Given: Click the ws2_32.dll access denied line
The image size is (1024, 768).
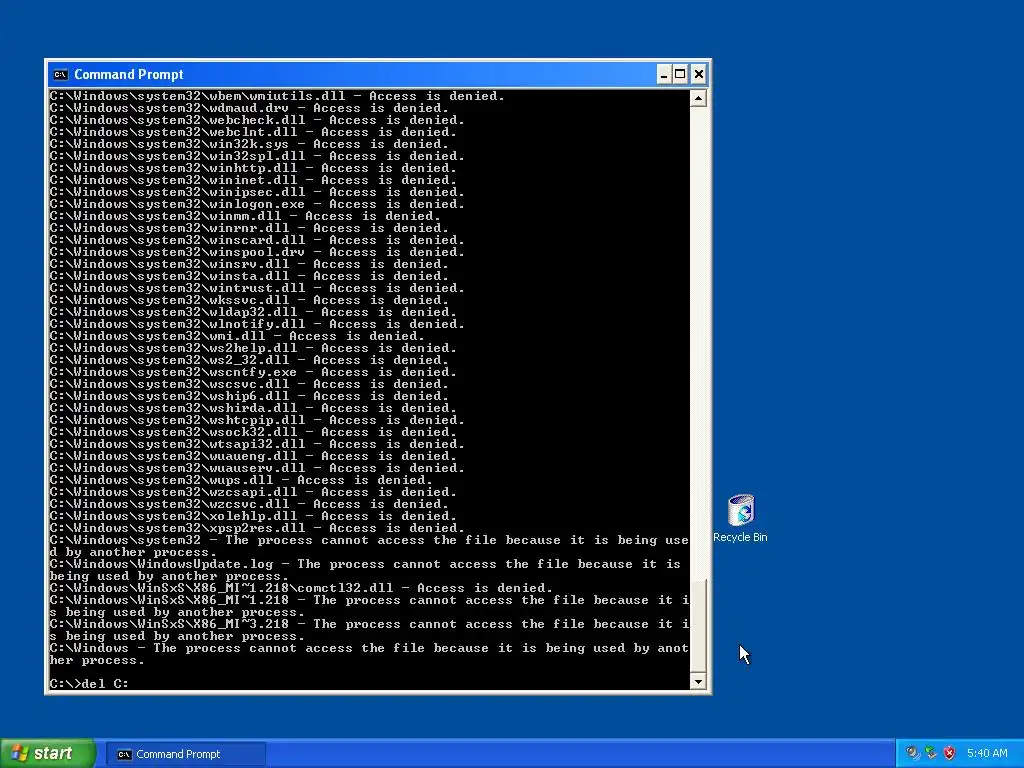Looking at the screenshot, I should 249,360.
